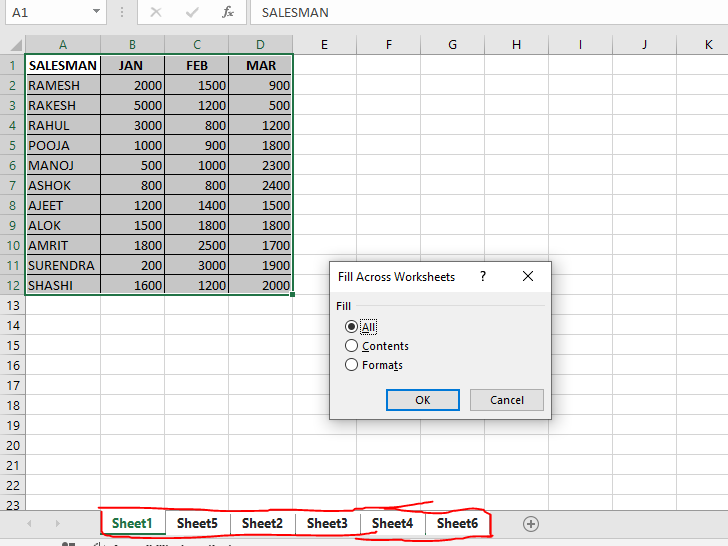This screenshot has width=728, height=546.
Task: Switch to Sheet5 tab
Action: [x=197, y=523]
